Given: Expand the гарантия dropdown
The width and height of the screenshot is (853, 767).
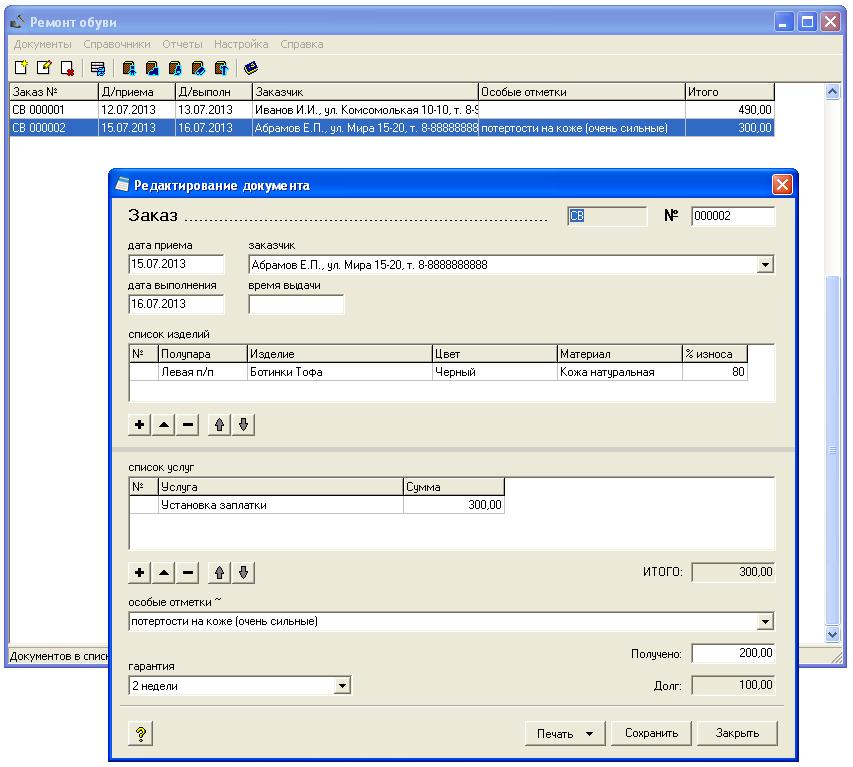Looking at the screenshot, I should point(342,687).
